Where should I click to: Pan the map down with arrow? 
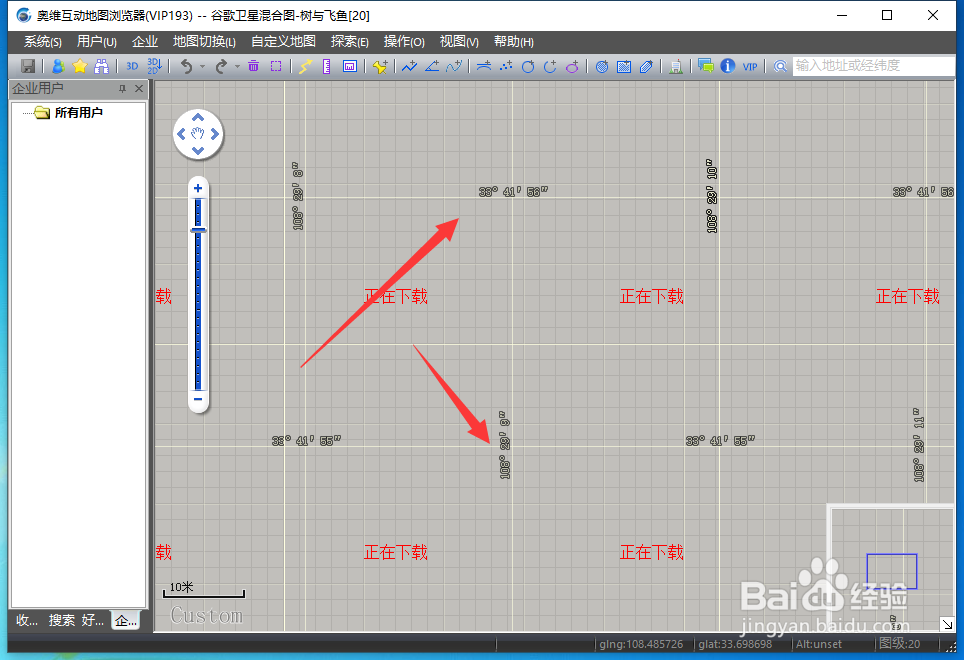[198, 151]
